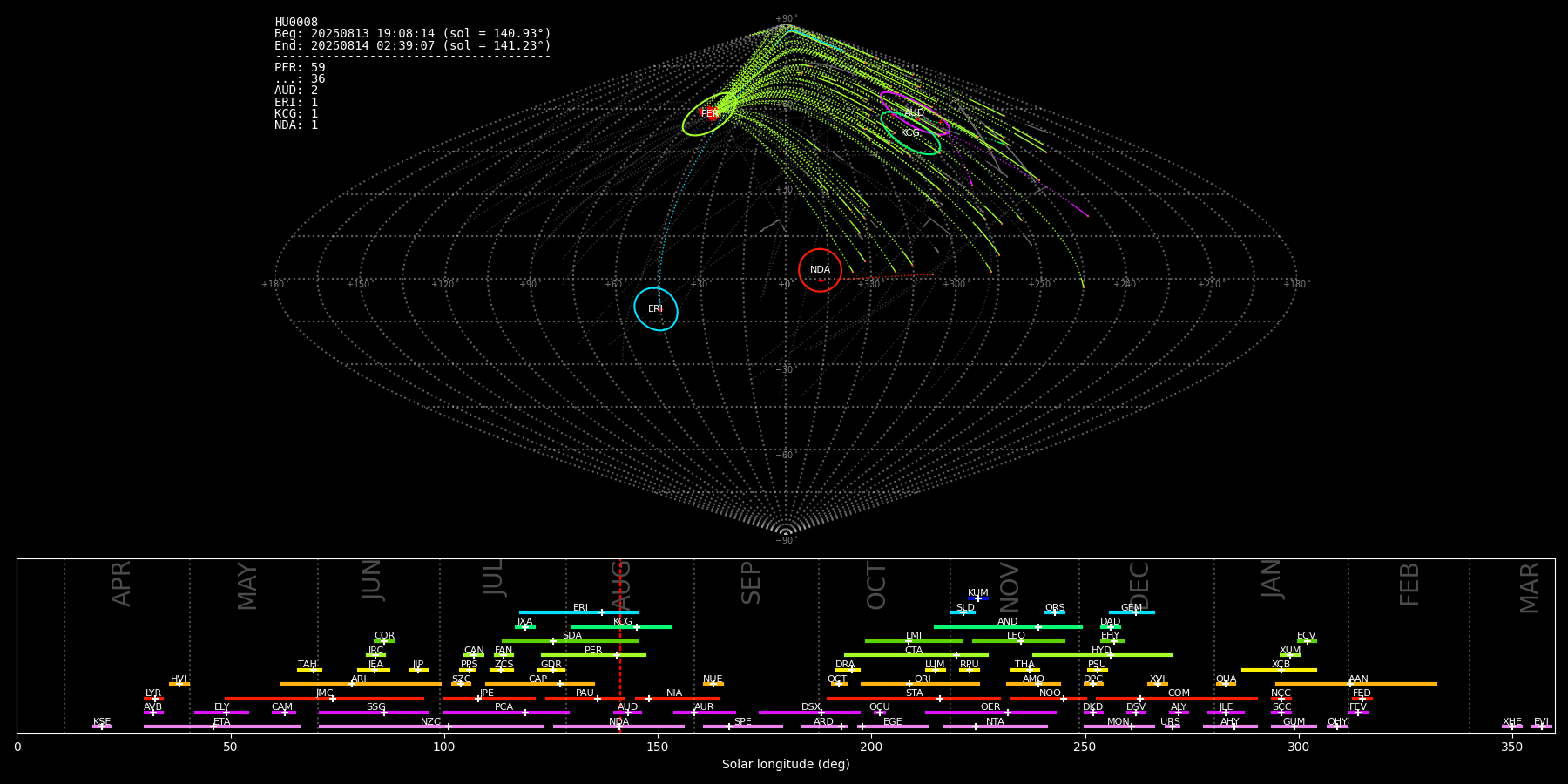Viewport: 1568px width, 784px height.
Task: Click the cyan ERI radiant circle
Action: pos(656,309)
